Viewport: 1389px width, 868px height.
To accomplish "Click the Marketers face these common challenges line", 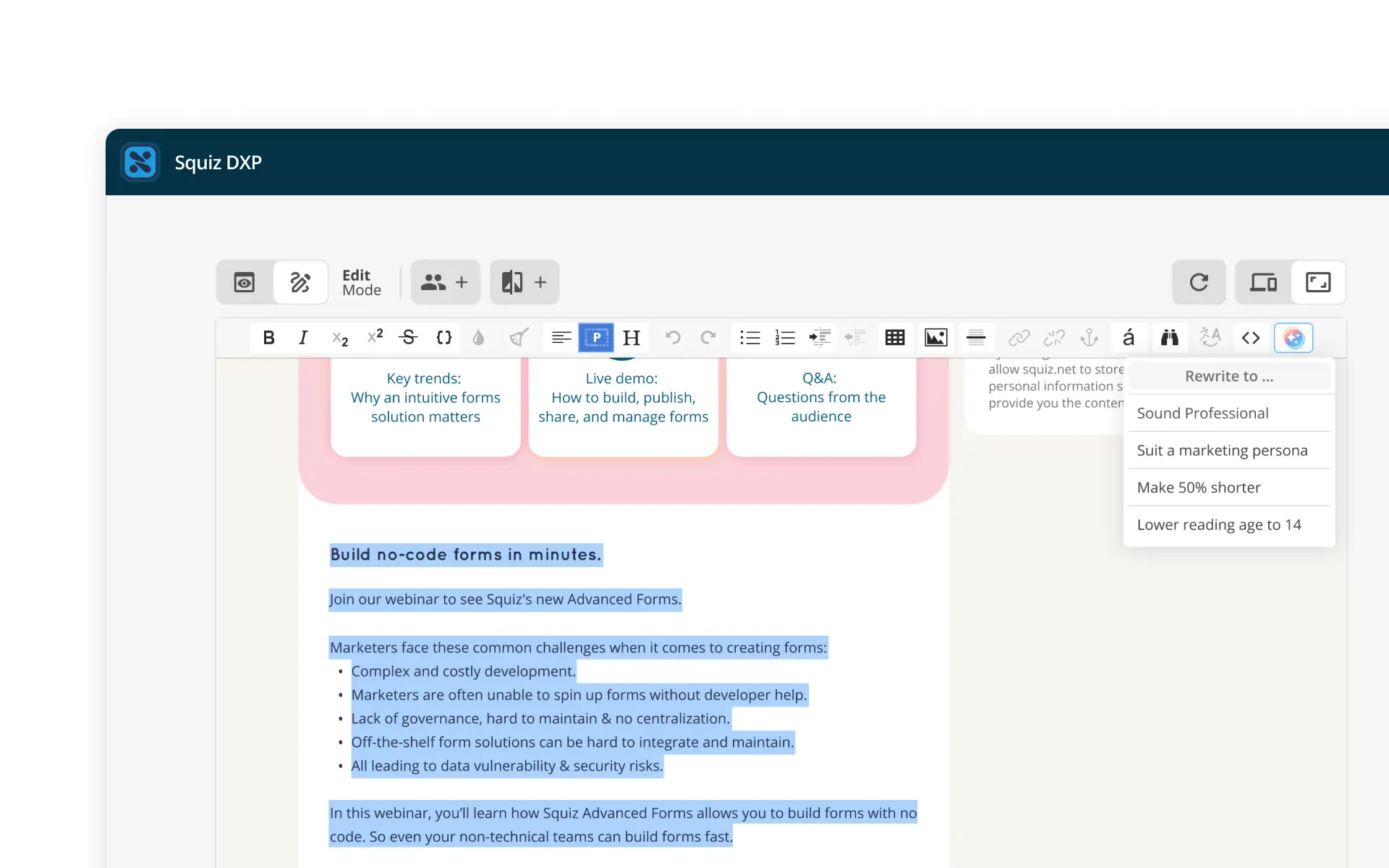I will [578, 647].
